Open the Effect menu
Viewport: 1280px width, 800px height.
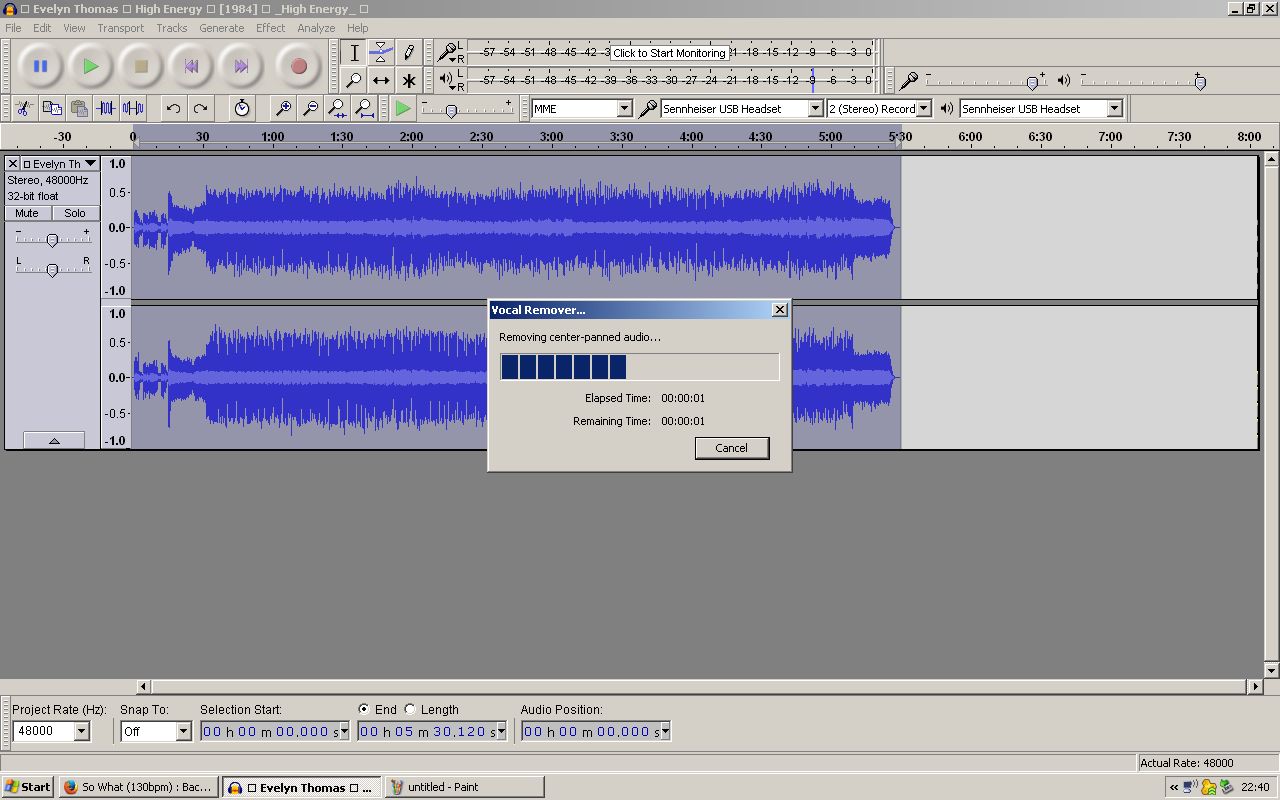(270, 28)
